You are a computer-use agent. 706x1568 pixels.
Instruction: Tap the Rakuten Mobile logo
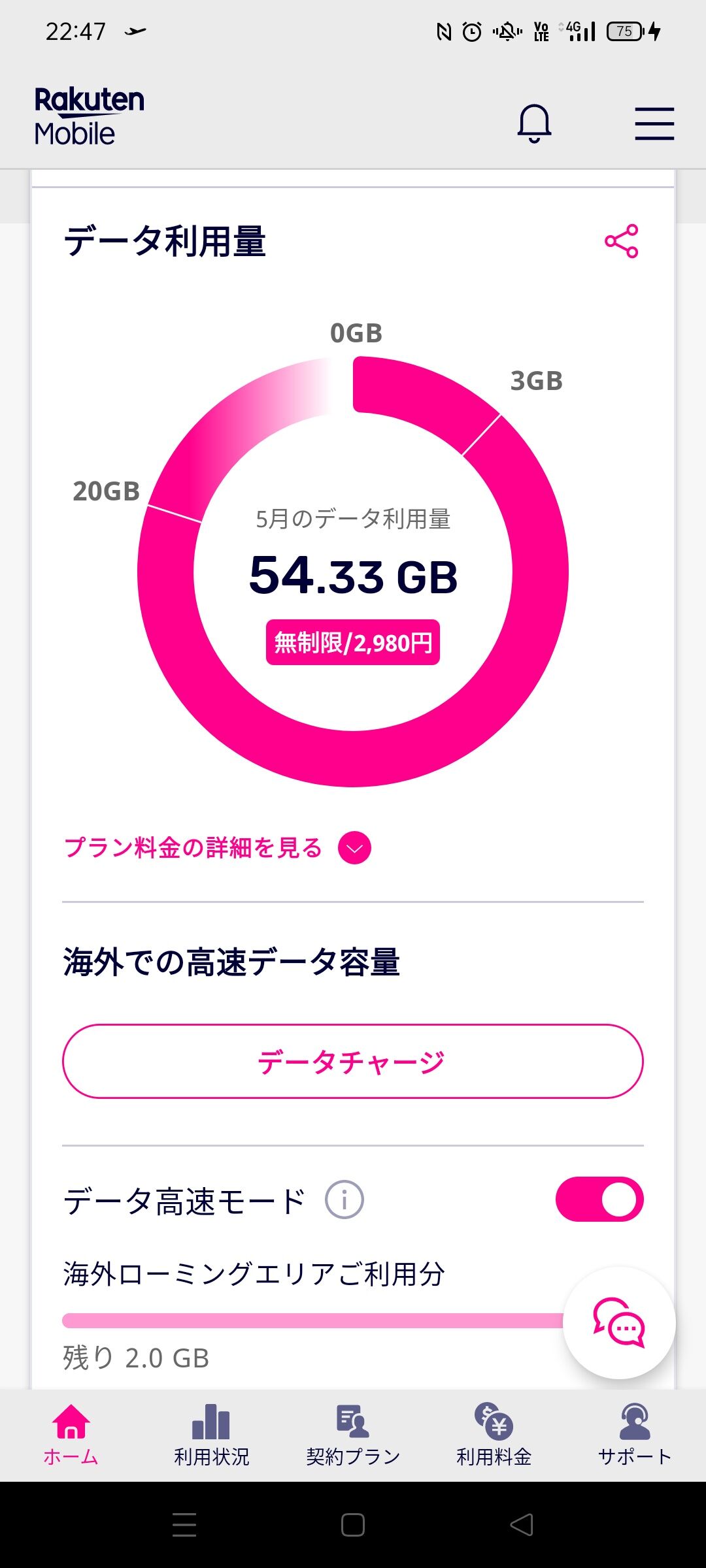tap(90, 116)
